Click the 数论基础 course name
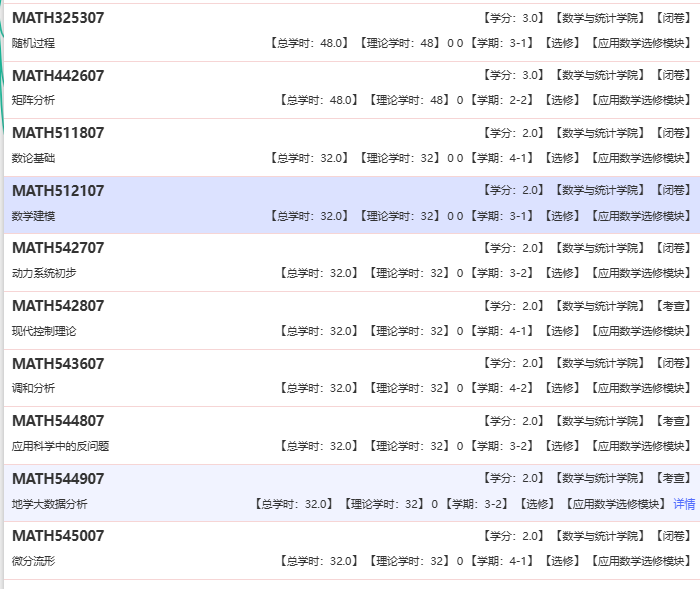700x589 pixels. 34,158
